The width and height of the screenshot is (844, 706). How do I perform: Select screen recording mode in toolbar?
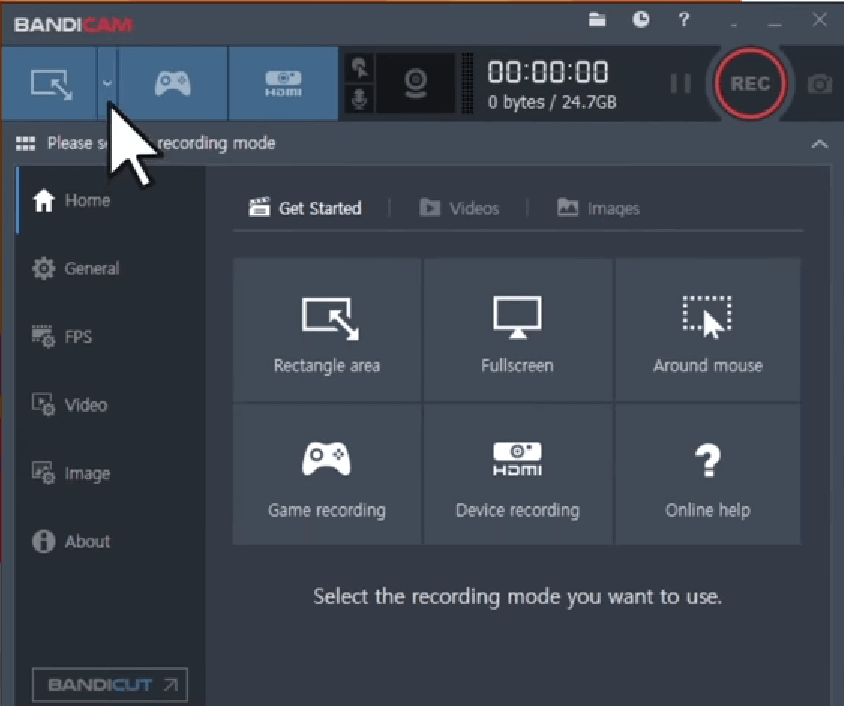coord(50,83)
